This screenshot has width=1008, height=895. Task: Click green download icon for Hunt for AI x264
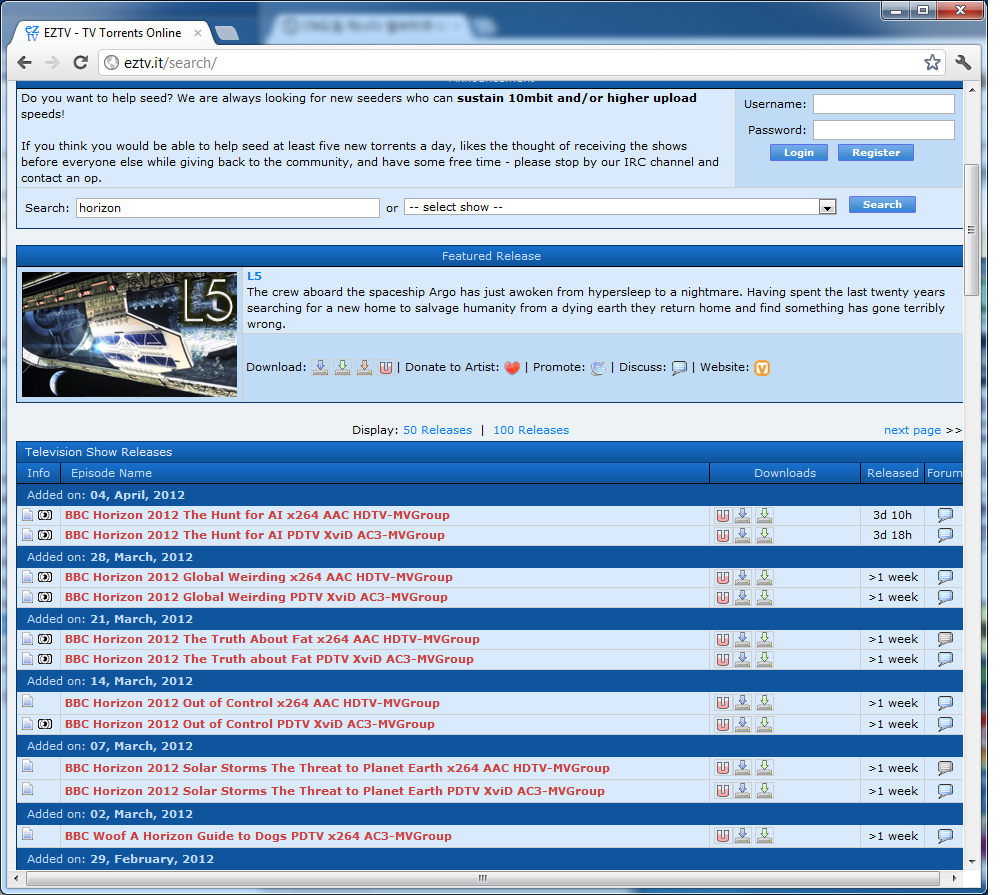(764, 516)
